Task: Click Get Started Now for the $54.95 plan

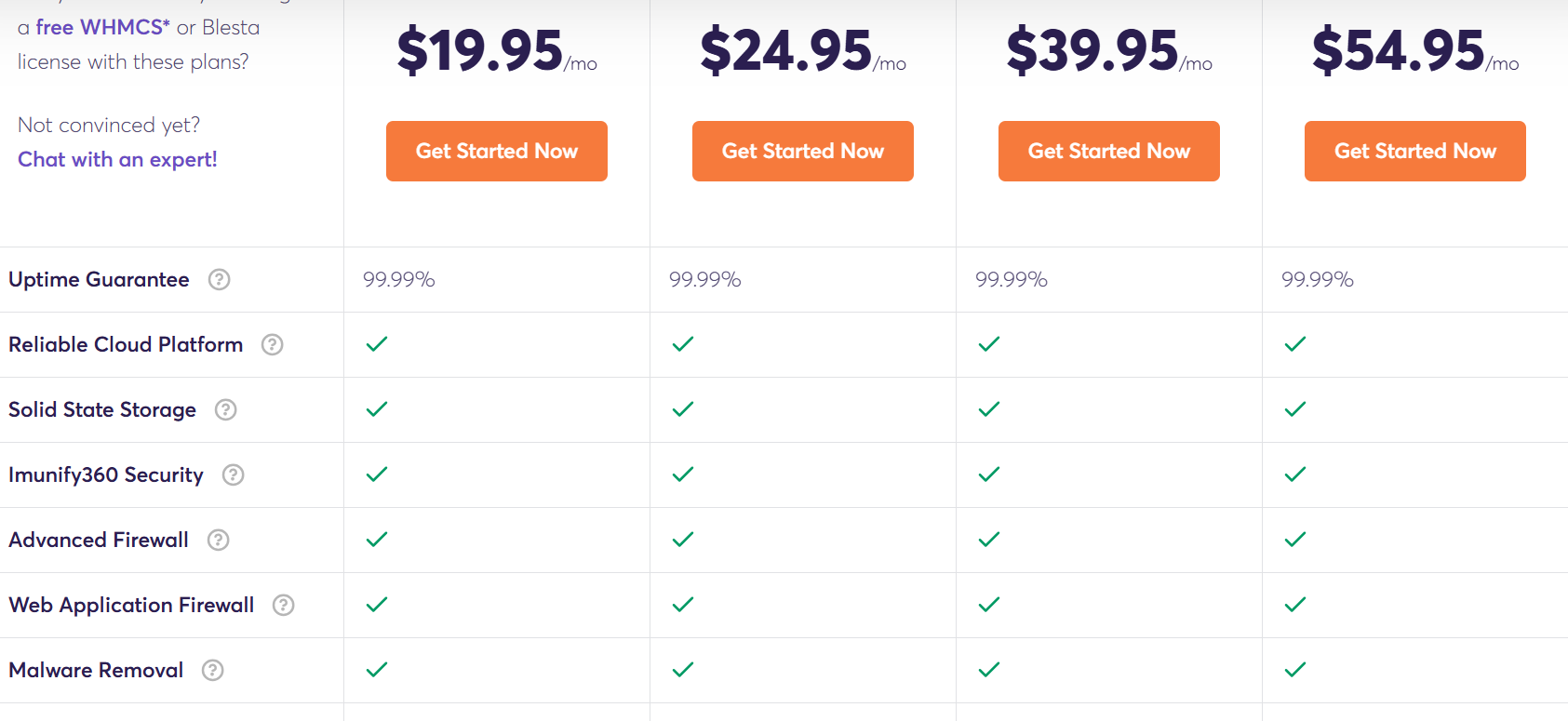Action: 1414,151
